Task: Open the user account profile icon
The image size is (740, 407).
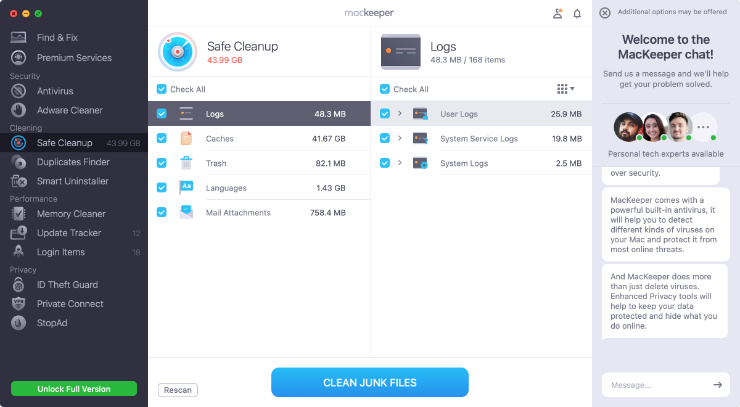Action: (557, 14)
